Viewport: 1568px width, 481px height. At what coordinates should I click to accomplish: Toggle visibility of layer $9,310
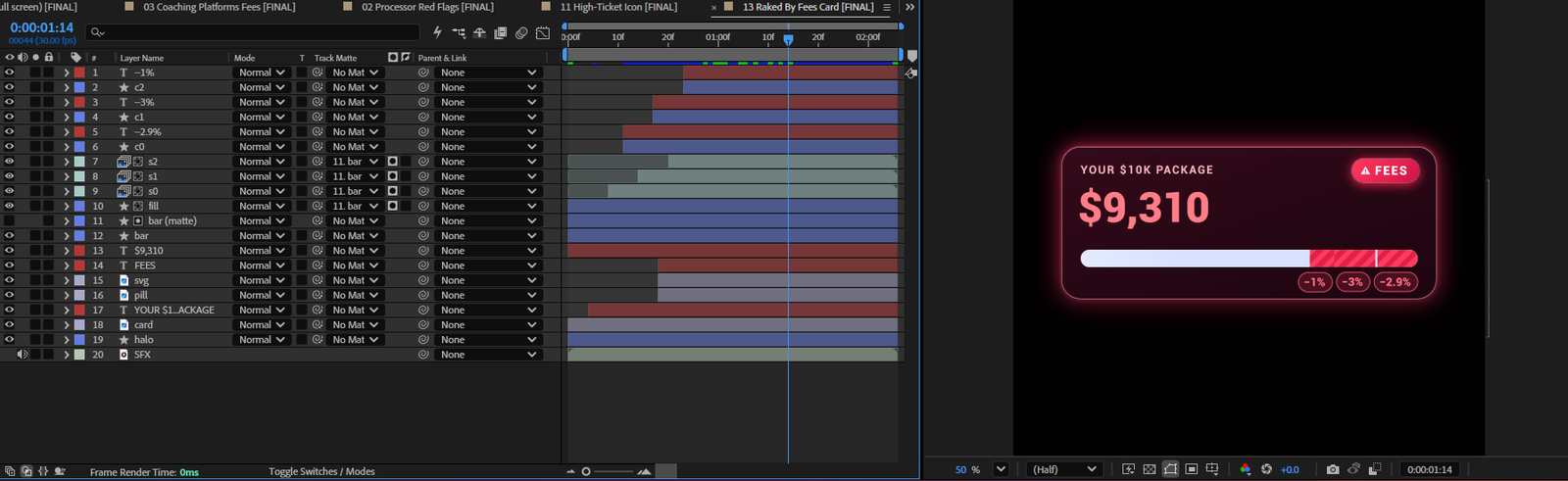10,251
